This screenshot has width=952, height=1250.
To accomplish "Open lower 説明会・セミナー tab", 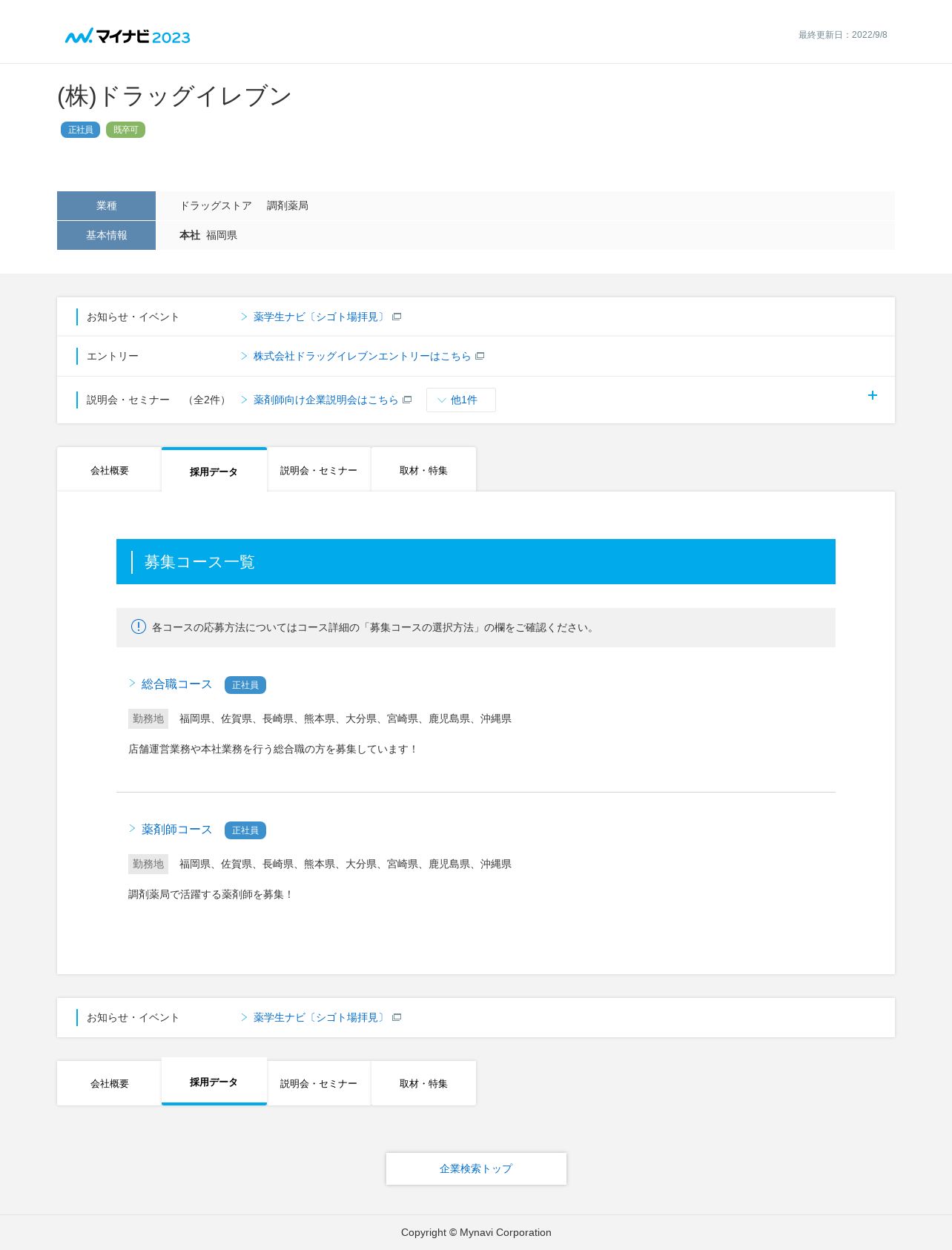I will [319, 1083].
